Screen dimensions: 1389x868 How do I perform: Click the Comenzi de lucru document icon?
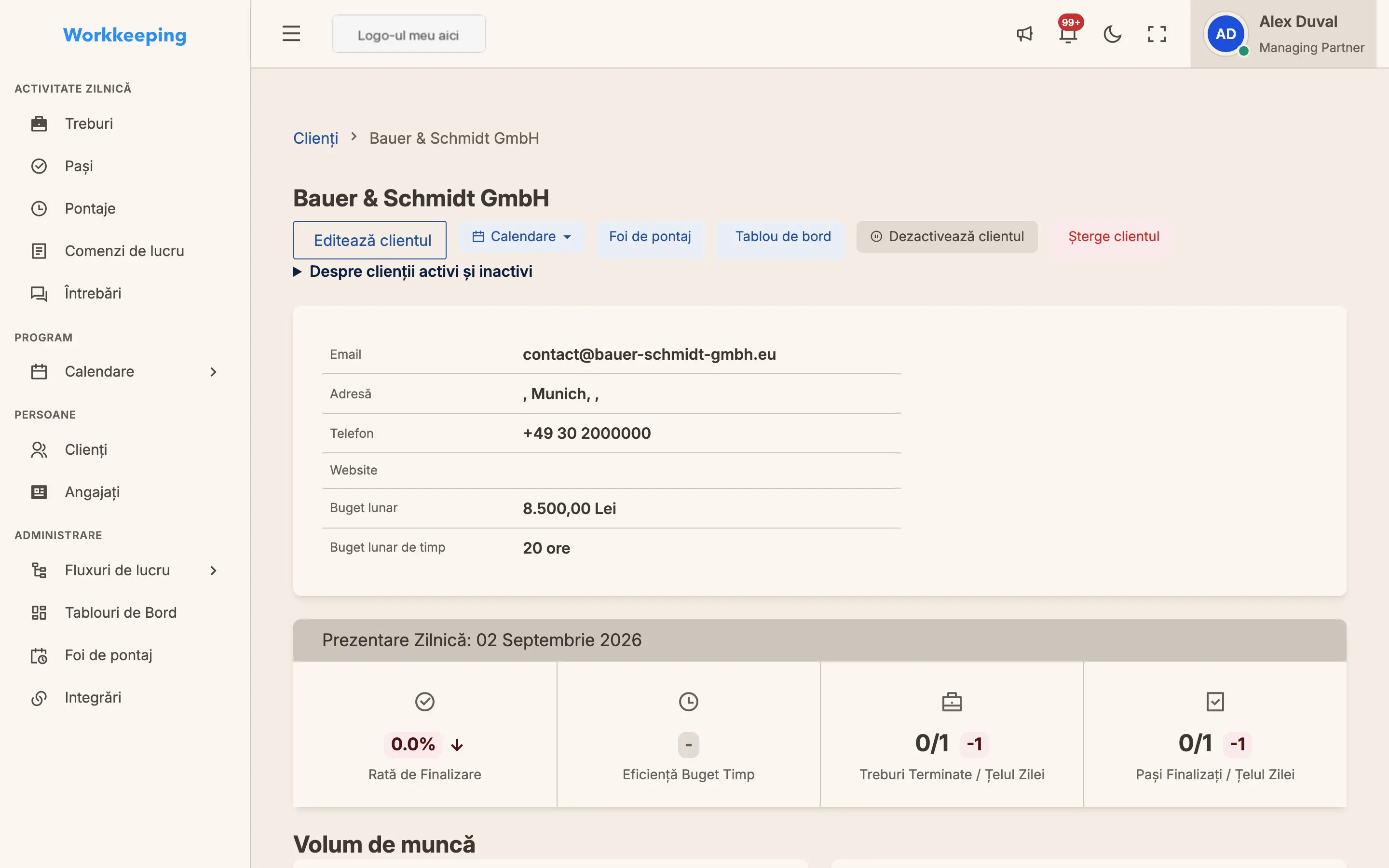click(39, 251)
